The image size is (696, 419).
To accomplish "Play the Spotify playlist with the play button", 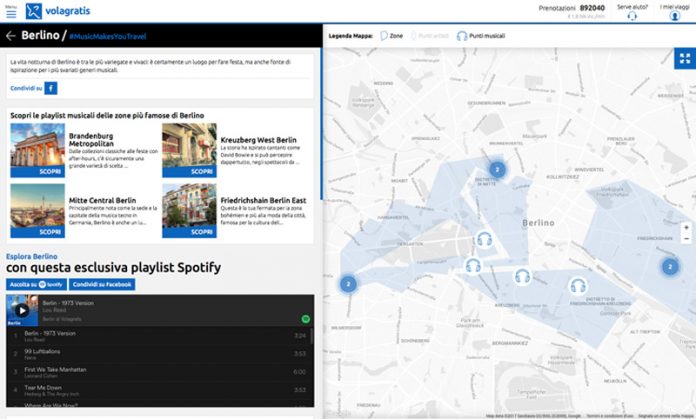I will (x=22, y=311).
